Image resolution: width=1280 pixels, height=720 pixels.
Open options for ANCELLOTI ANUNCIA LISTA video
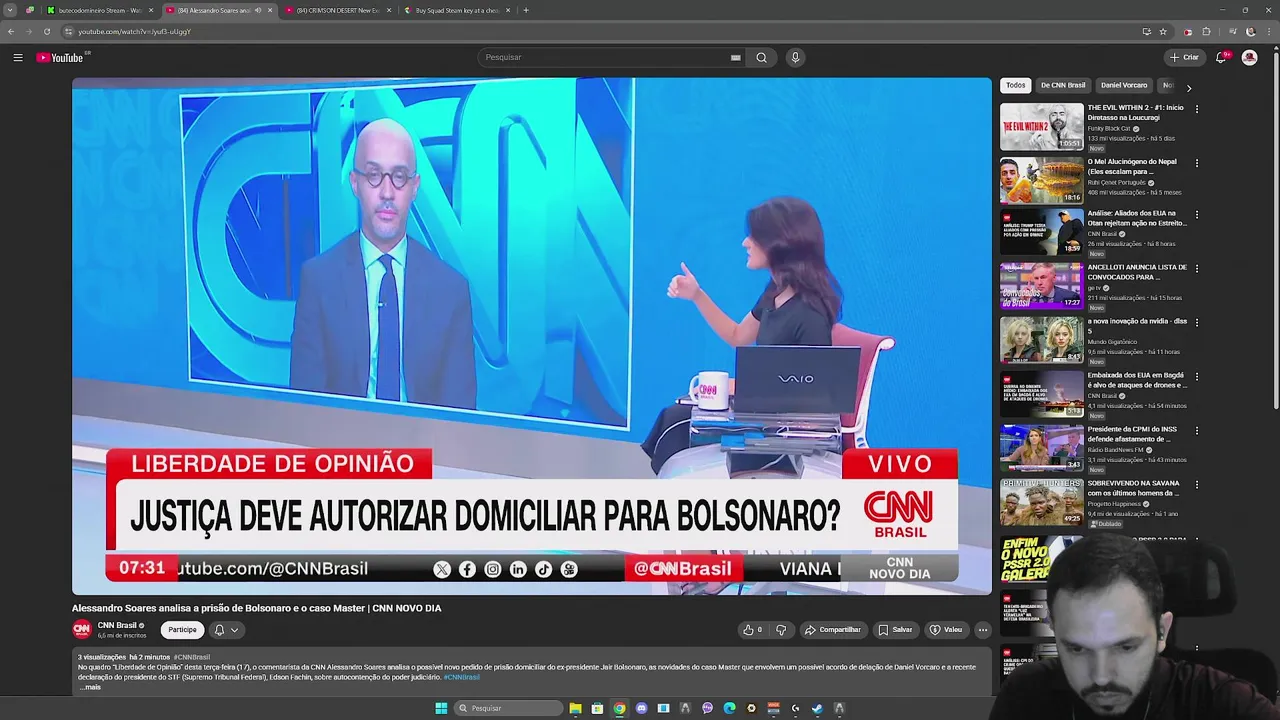pyautogui.click(x=1197, y=268)
